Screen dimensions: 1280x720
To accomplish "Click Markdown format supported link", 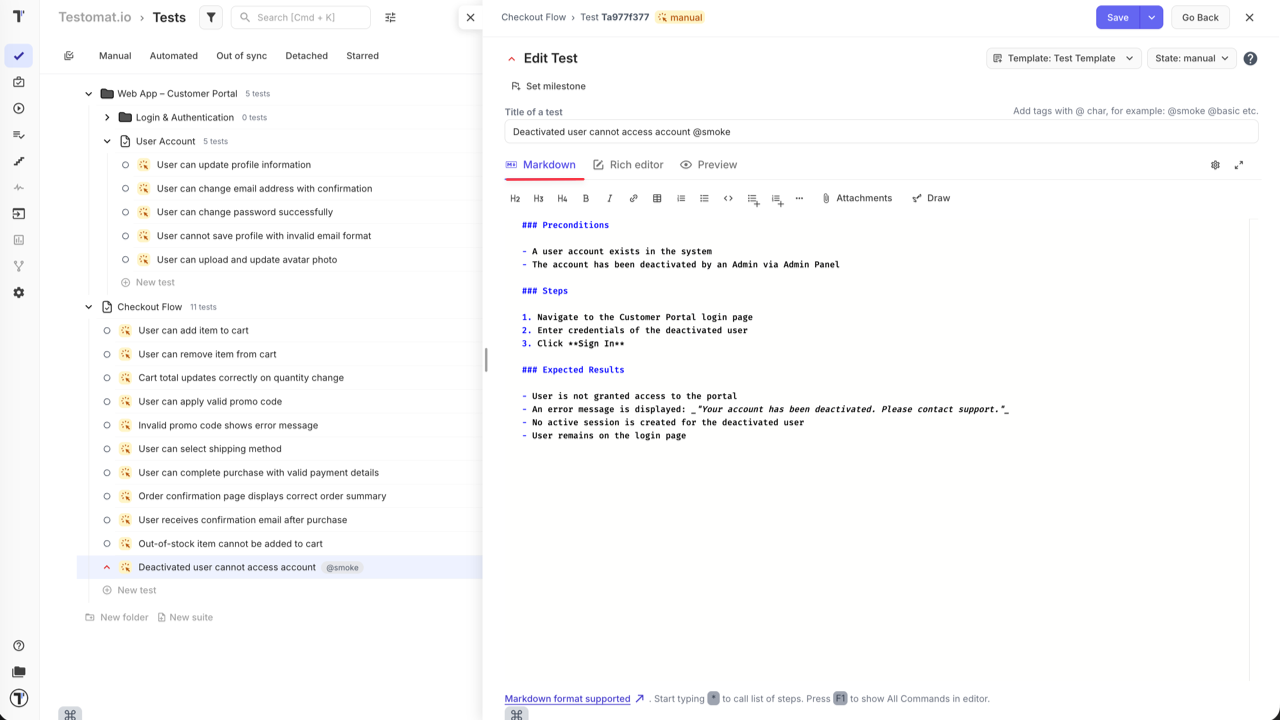I will [x=567, y=699].
